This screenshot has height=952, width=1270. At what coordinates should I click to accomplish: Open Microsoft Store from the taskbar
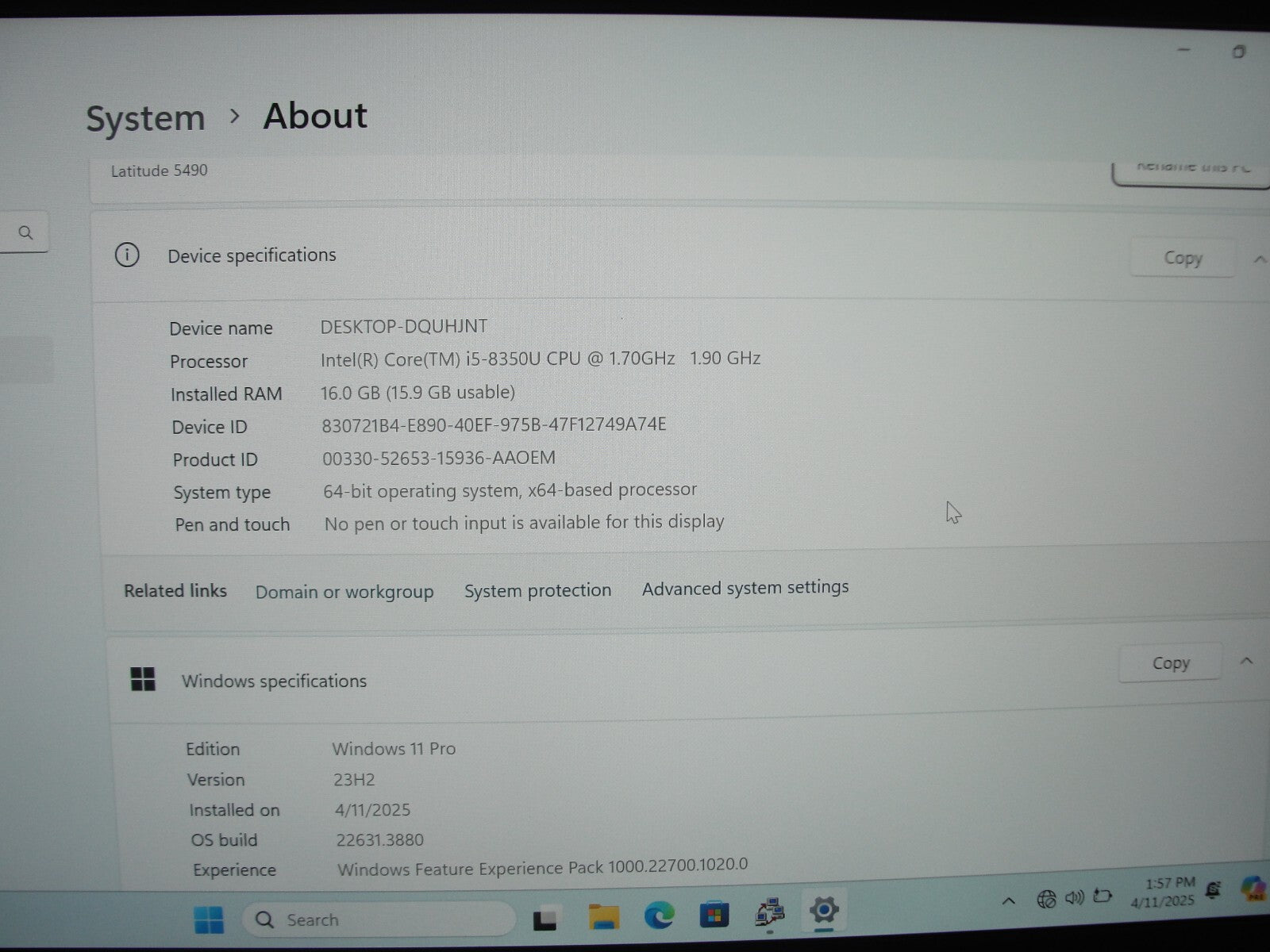pyautogui.click(x=714, y=915)
